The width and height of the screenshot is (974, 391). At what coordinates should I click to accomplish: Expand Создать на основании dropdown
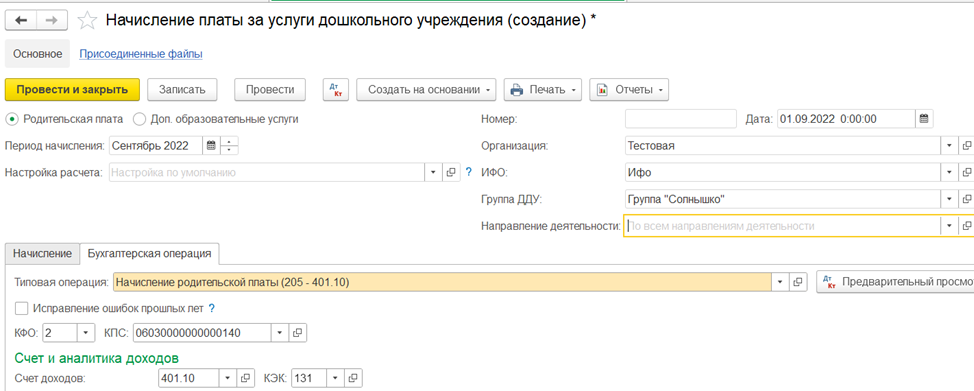(x=427, y=90)
